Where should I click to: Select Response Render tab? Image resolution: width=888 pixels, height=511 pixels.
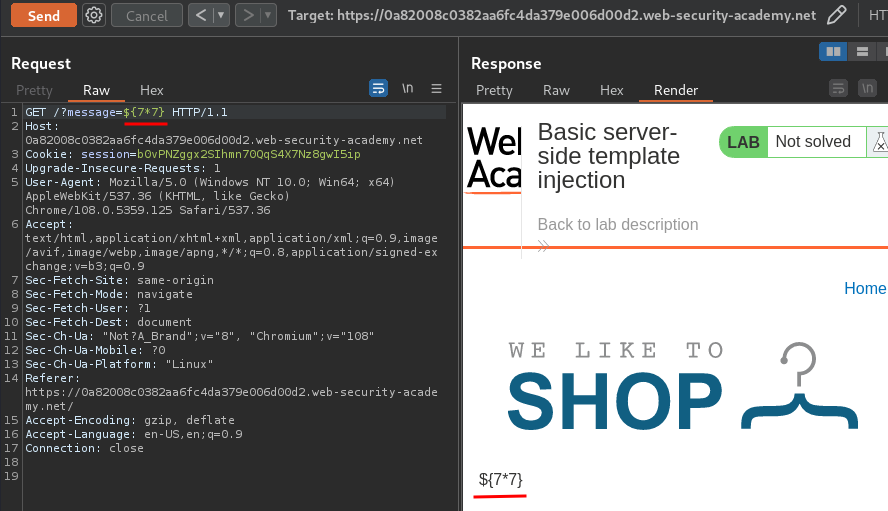(676, 90)
